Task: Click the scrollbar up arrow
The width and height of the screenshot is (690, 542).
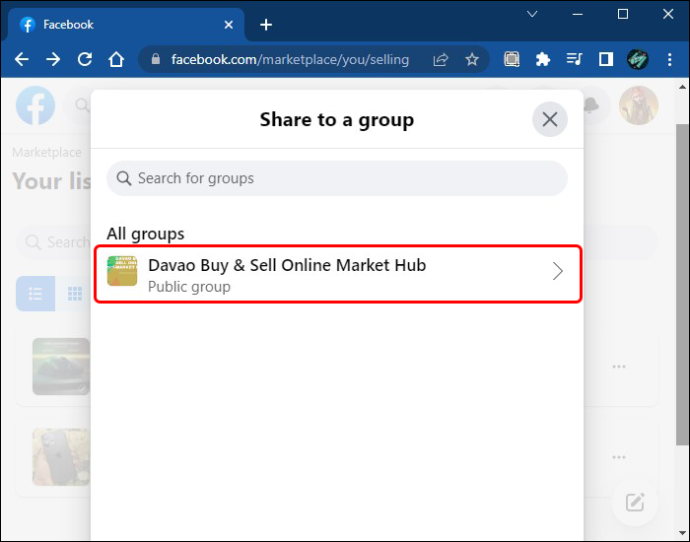Action: [x=682, y=87]
